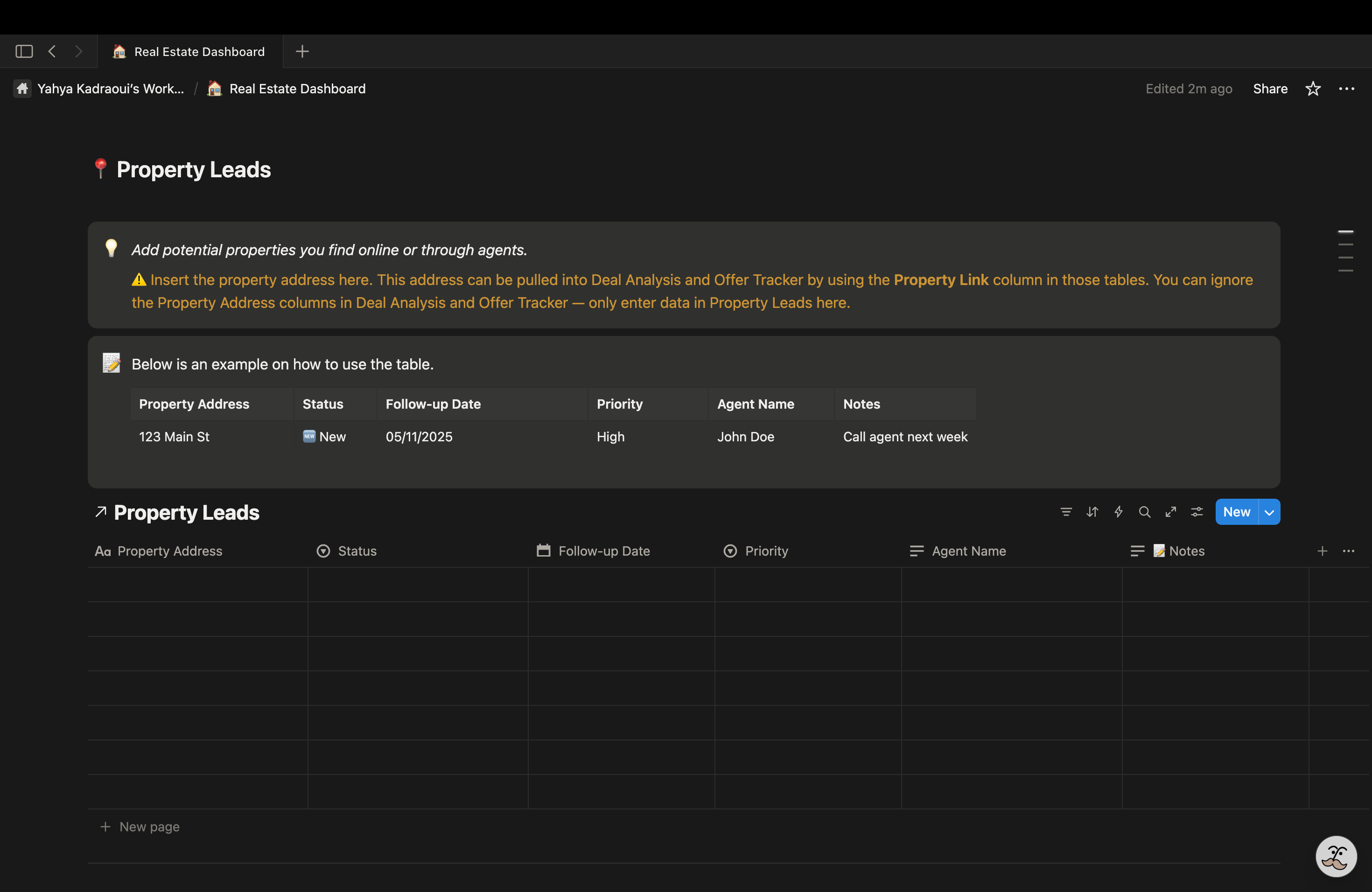Screen dimensions: 1372x892
Task: Open a new tab with plus icon
Action: (x=302, y=51)
